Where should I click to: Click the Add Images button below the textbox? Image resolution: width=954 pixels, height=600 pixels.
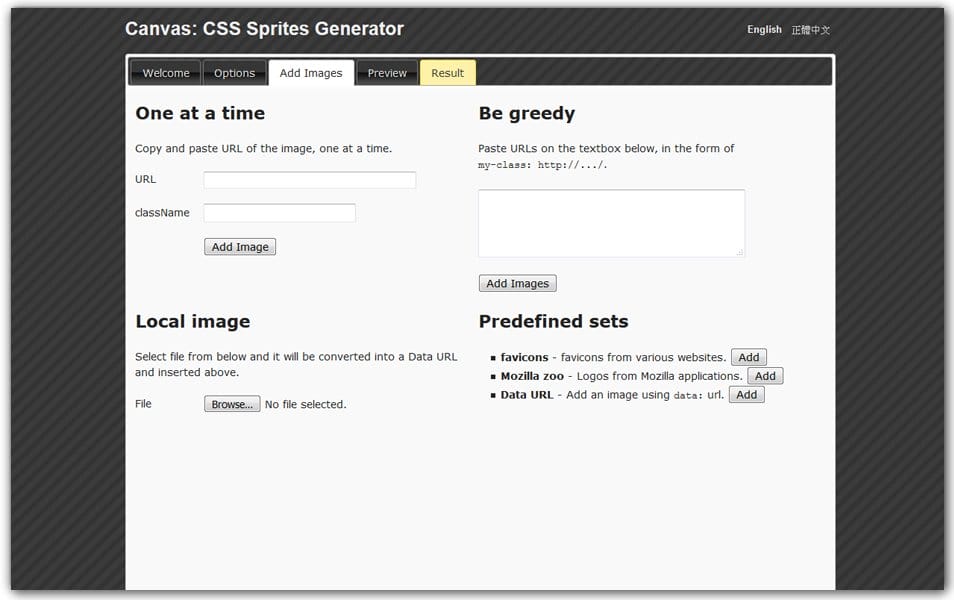click(517, 283)
